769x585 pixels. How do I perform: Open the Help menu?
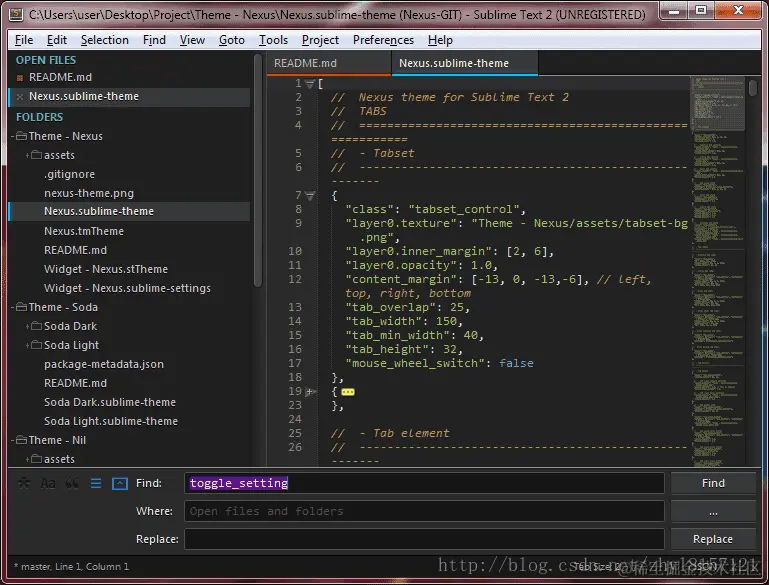coord(440,40)
